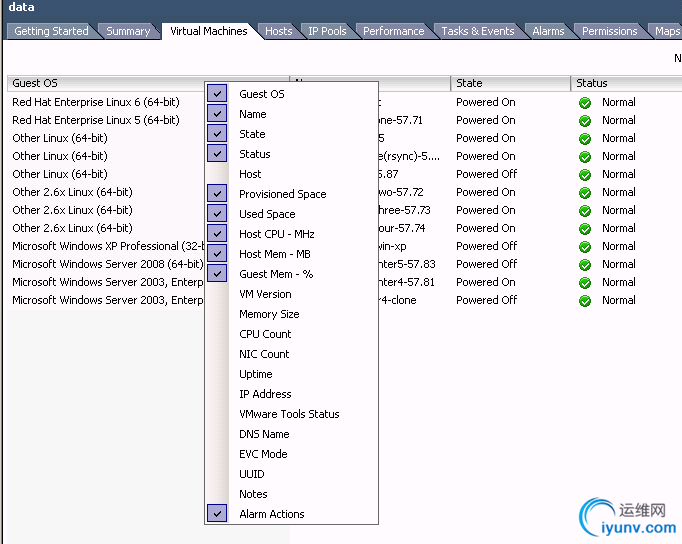Screen dimensions: 682x544
Task: Click the '4-clone' name cell
Action: pos(398,300)
